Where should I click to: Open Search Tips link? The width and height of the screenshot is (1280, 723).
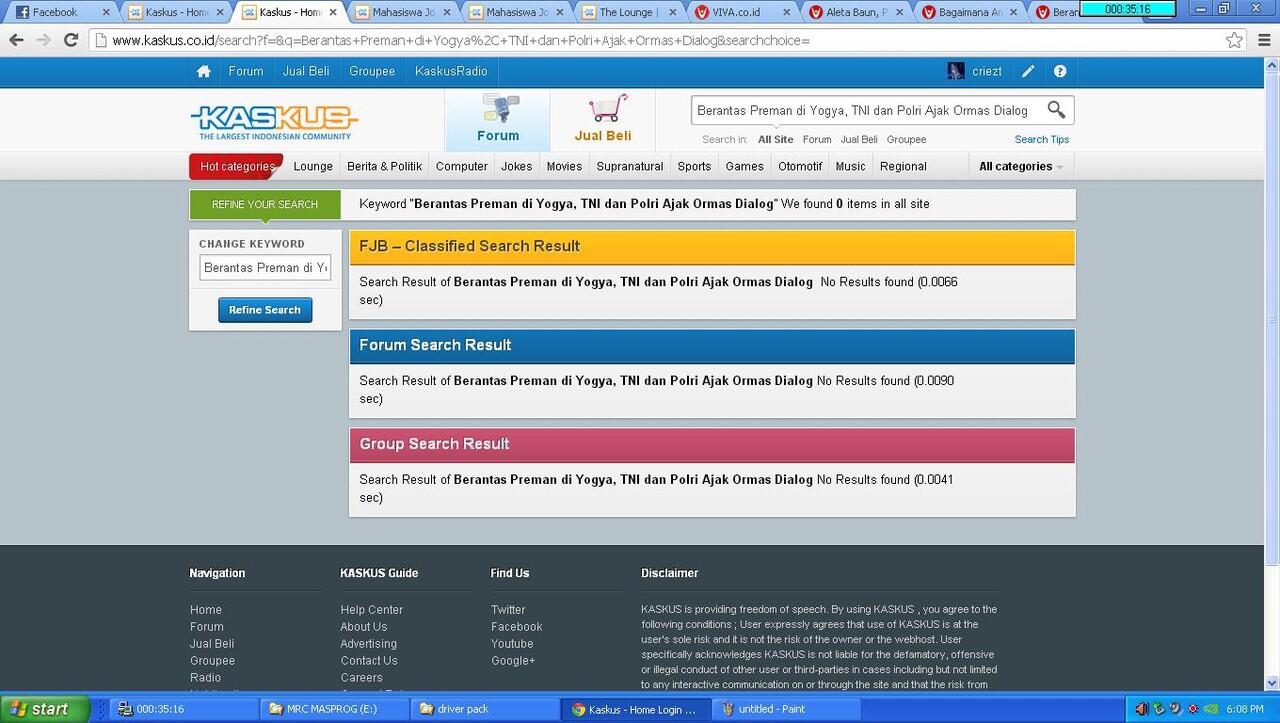point(1042,140)
